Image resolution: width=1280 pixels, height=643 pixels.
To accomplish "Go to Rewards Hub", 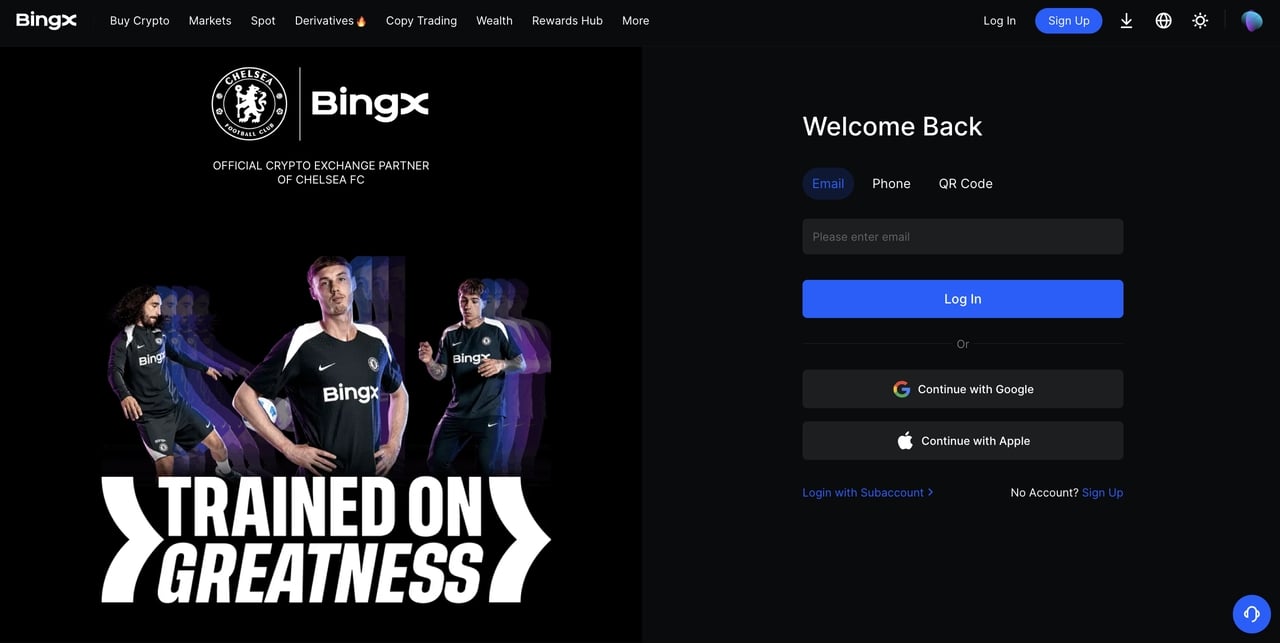I will click(567, 20).
